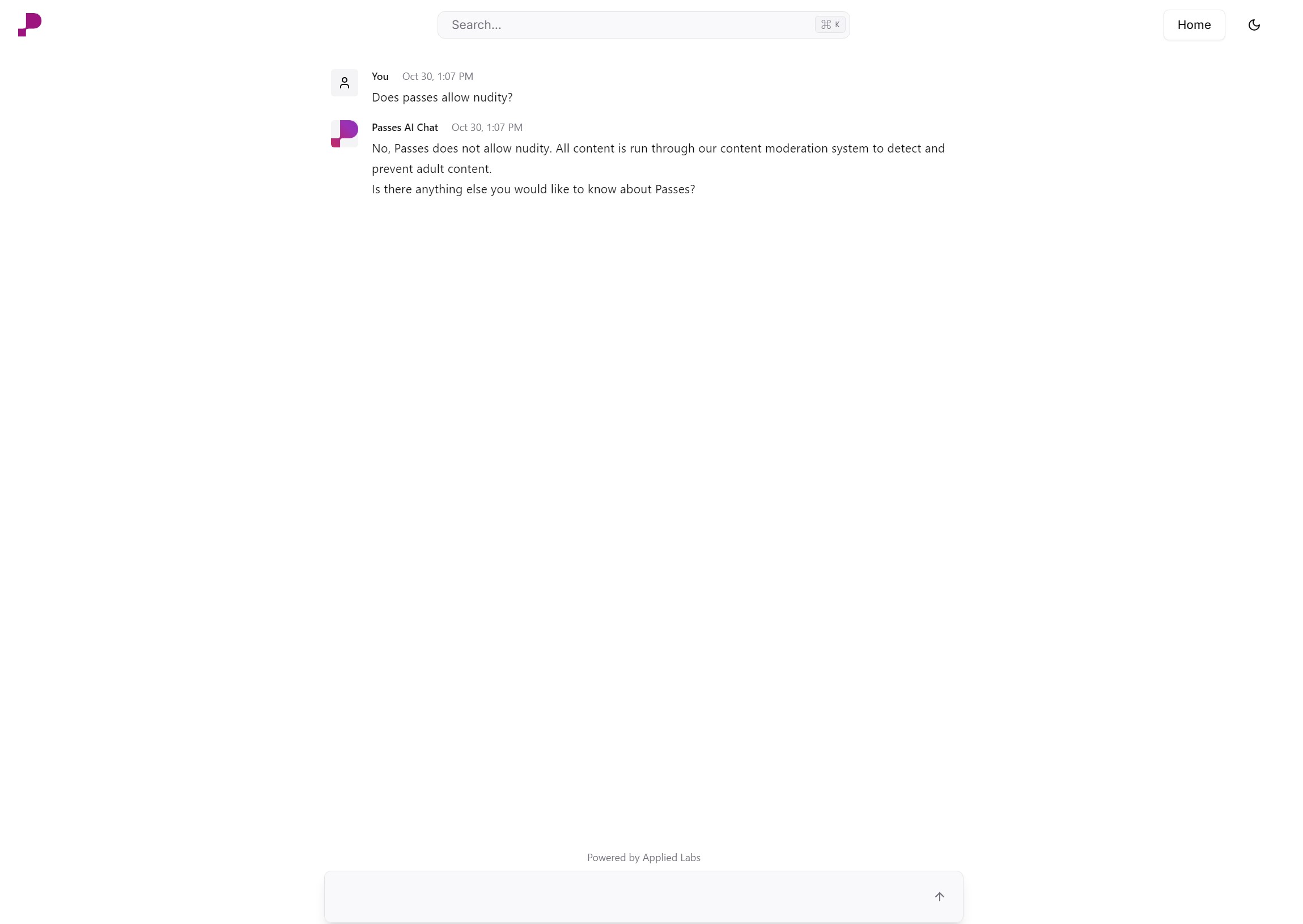Click the Command K shortcut badge

(x=830, y=24)
